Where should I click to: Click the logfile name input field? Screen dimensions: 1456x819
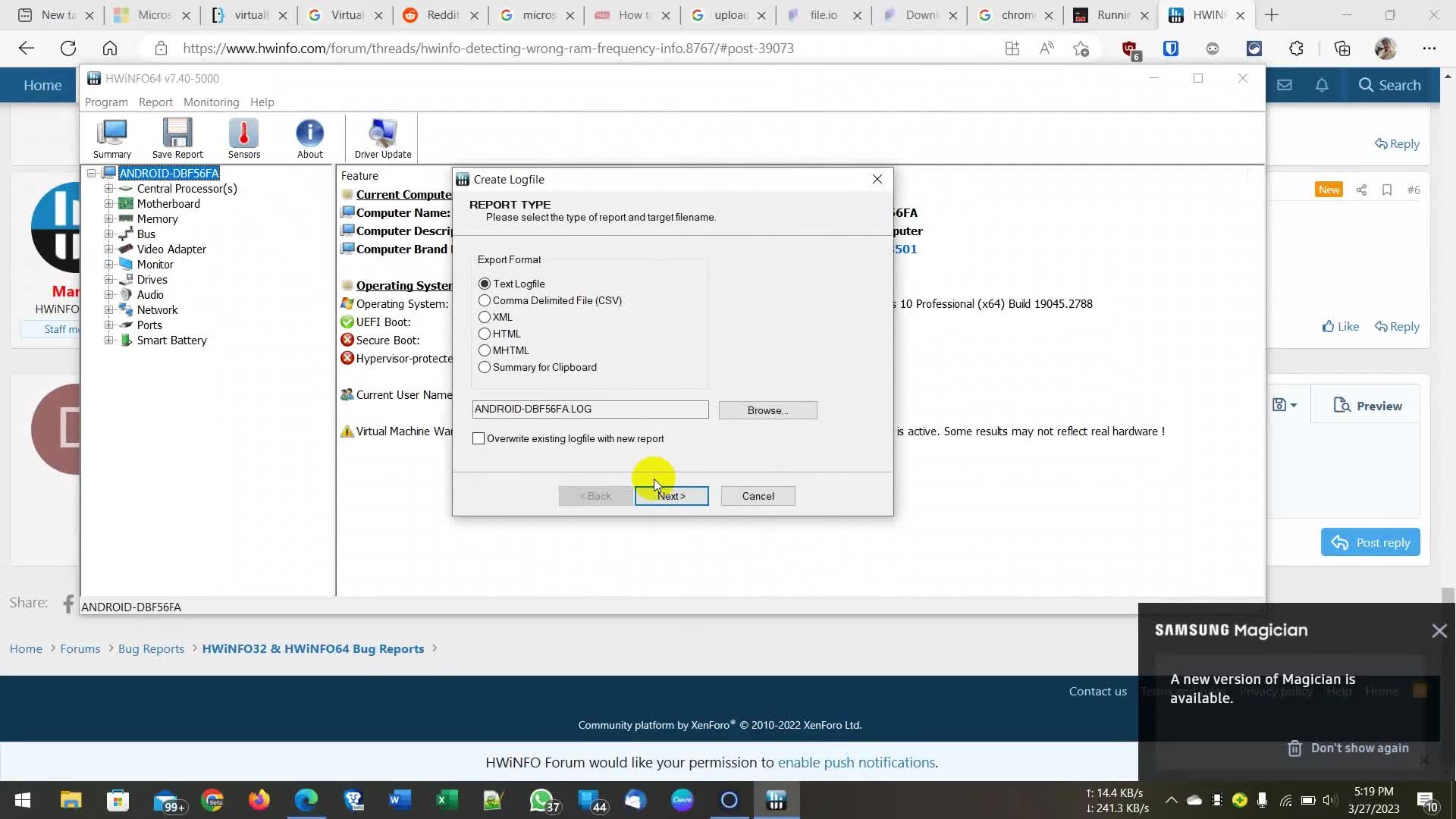pyautogui.click(x=590, y=409)
